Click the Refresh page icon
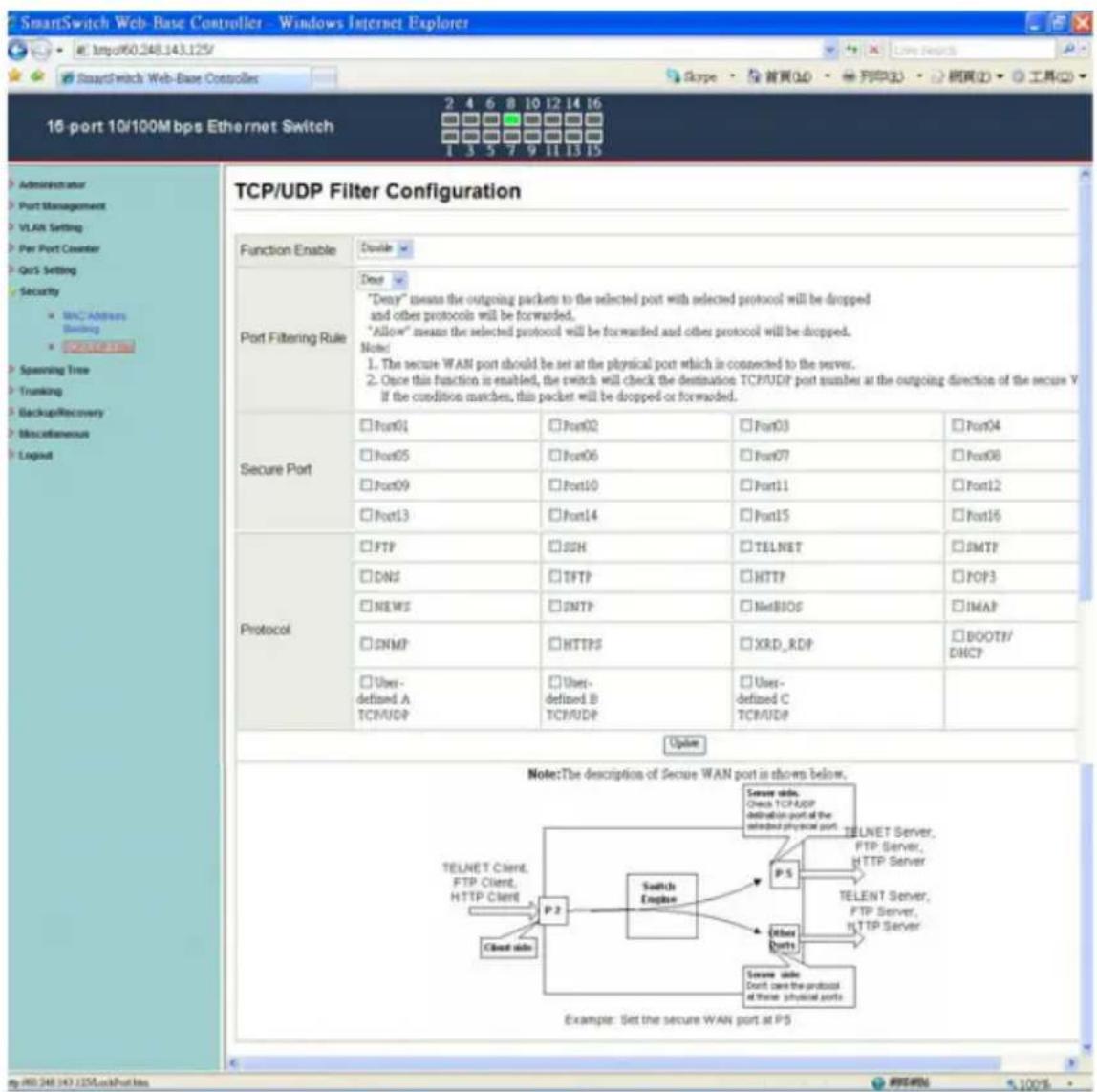Viewport: 1097px width, 1092px height. (852, 50)
